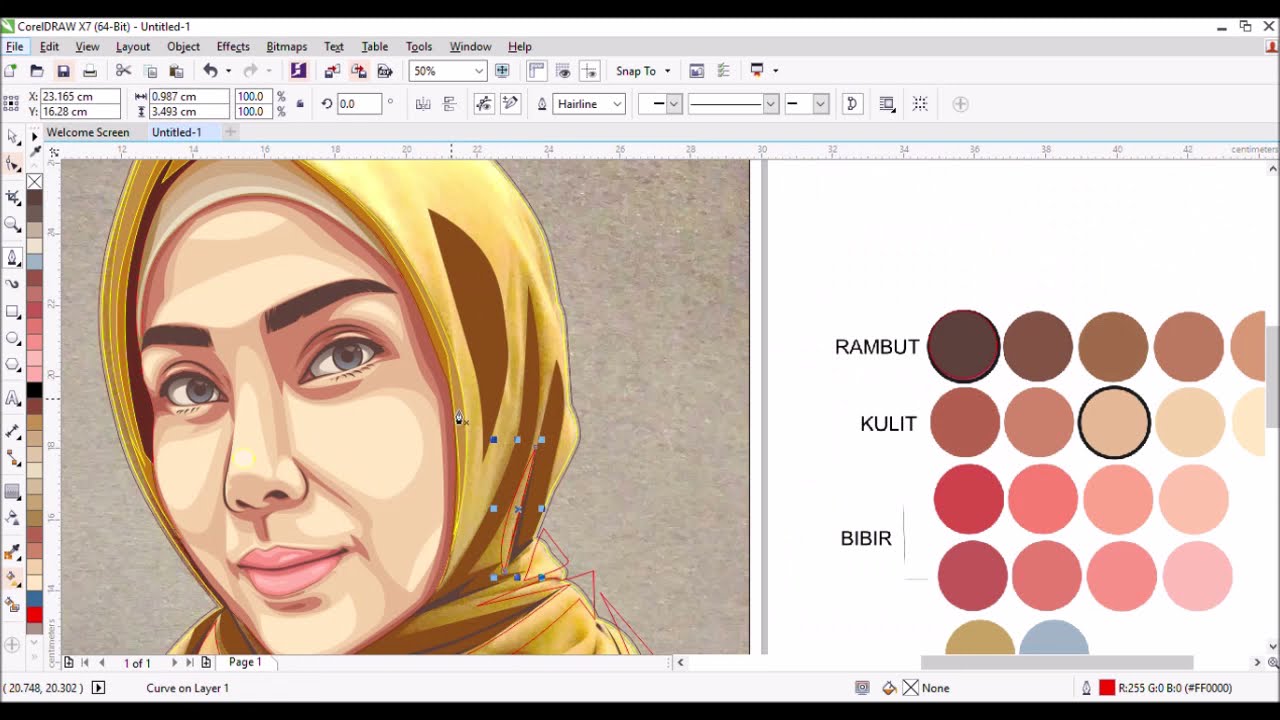Pick the red swatch in the document palette

tap(34, 616)
